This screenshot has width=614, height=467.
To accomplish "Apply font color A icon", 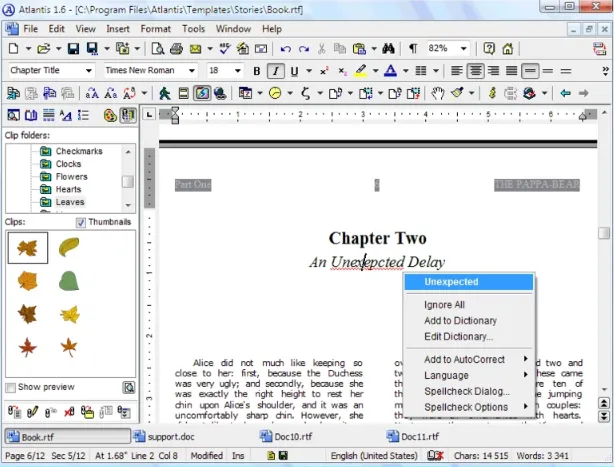I will [x=390, y=71].
